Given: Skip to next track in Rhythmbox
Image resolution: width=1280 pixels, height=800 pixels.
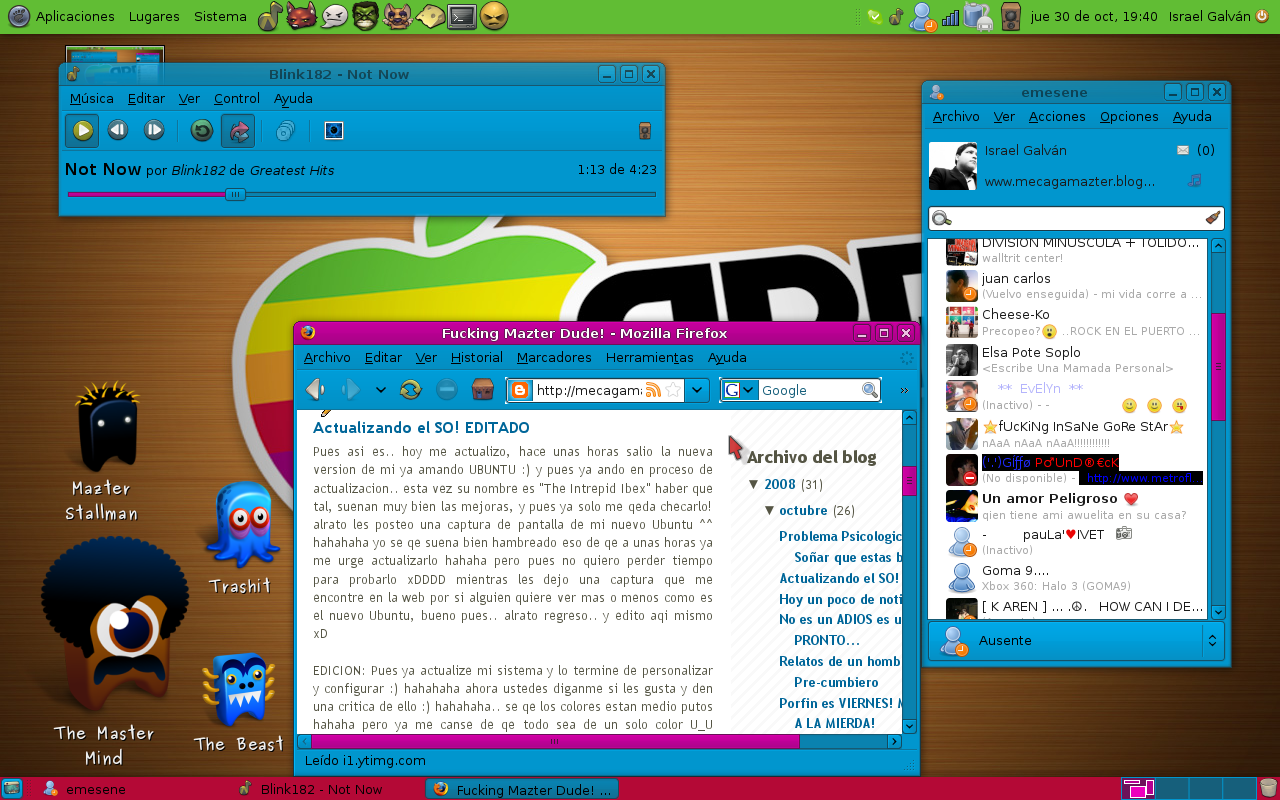Looking at the screenshot, I should 154,130.
